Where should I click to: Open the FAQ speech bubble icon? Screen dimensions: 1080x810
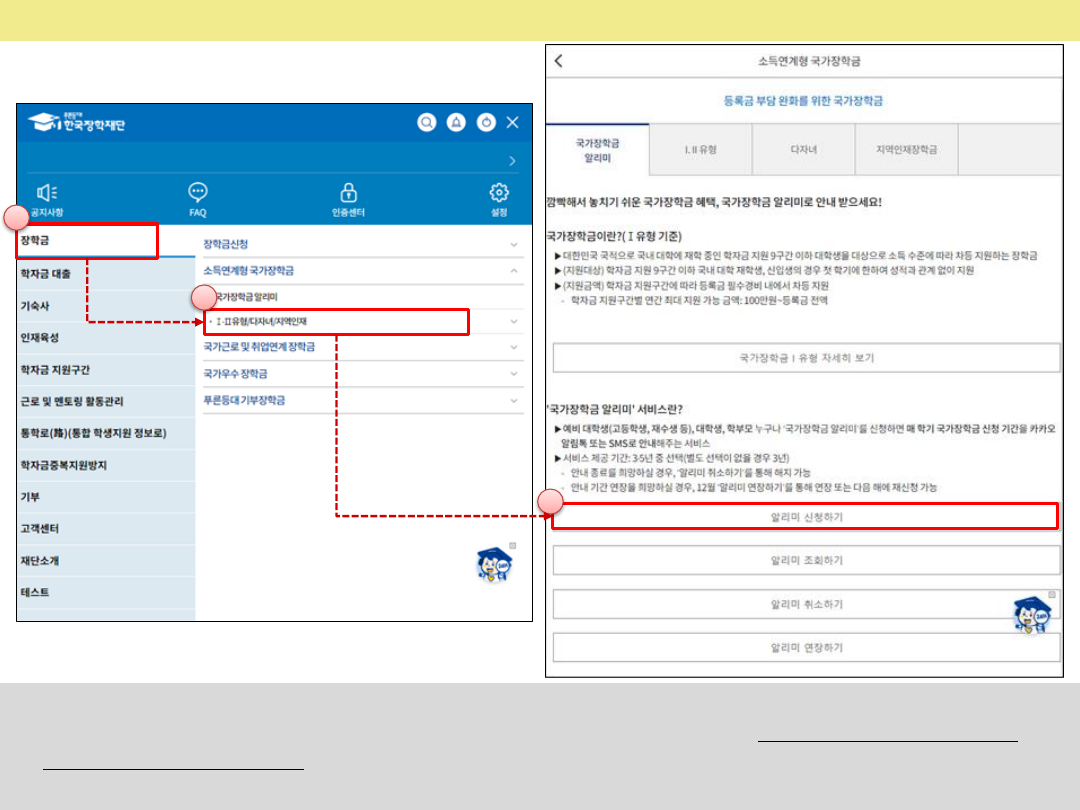[198, 193]
